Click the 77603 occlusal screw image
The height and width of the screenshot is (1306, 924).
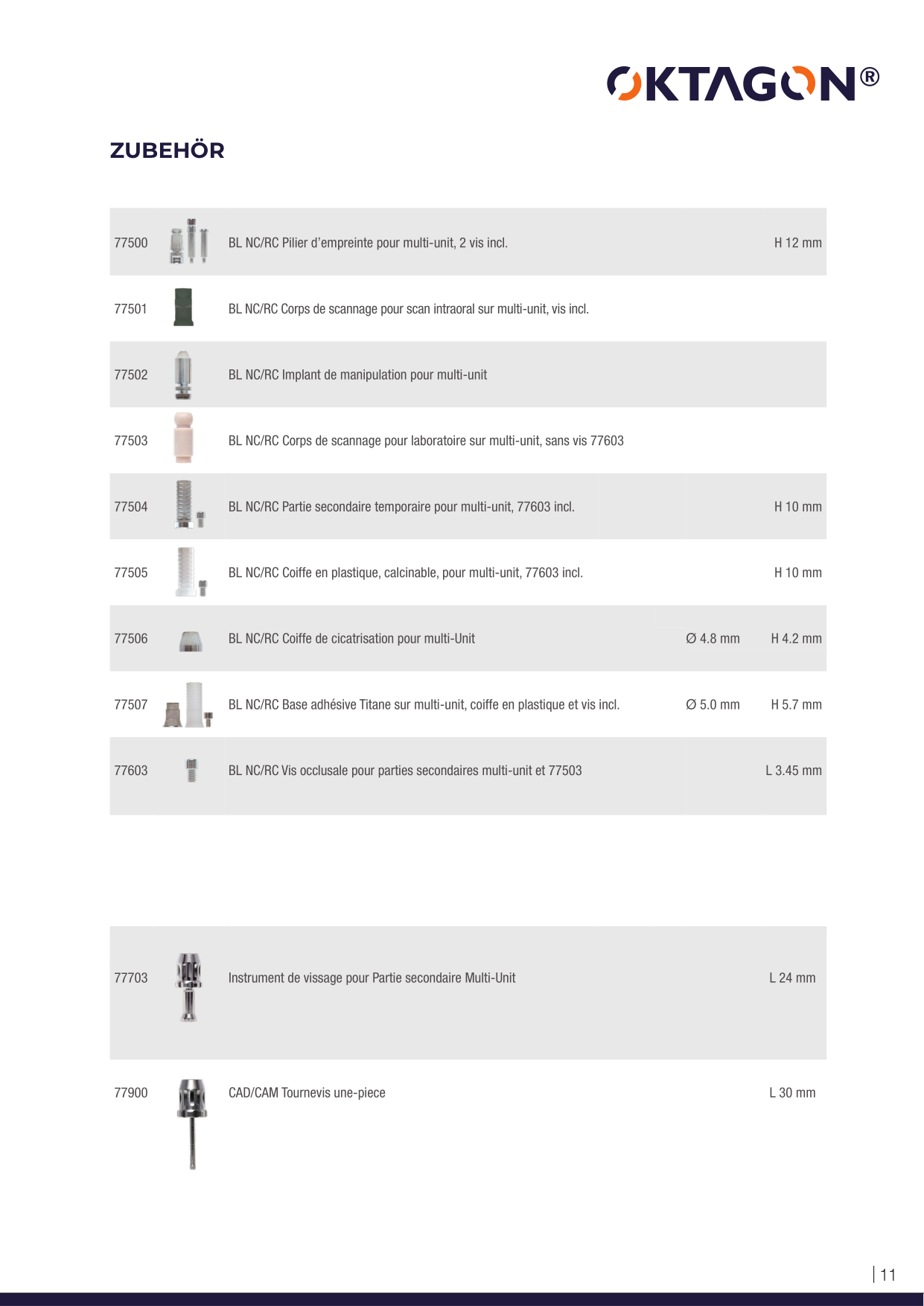coord(191,770)
